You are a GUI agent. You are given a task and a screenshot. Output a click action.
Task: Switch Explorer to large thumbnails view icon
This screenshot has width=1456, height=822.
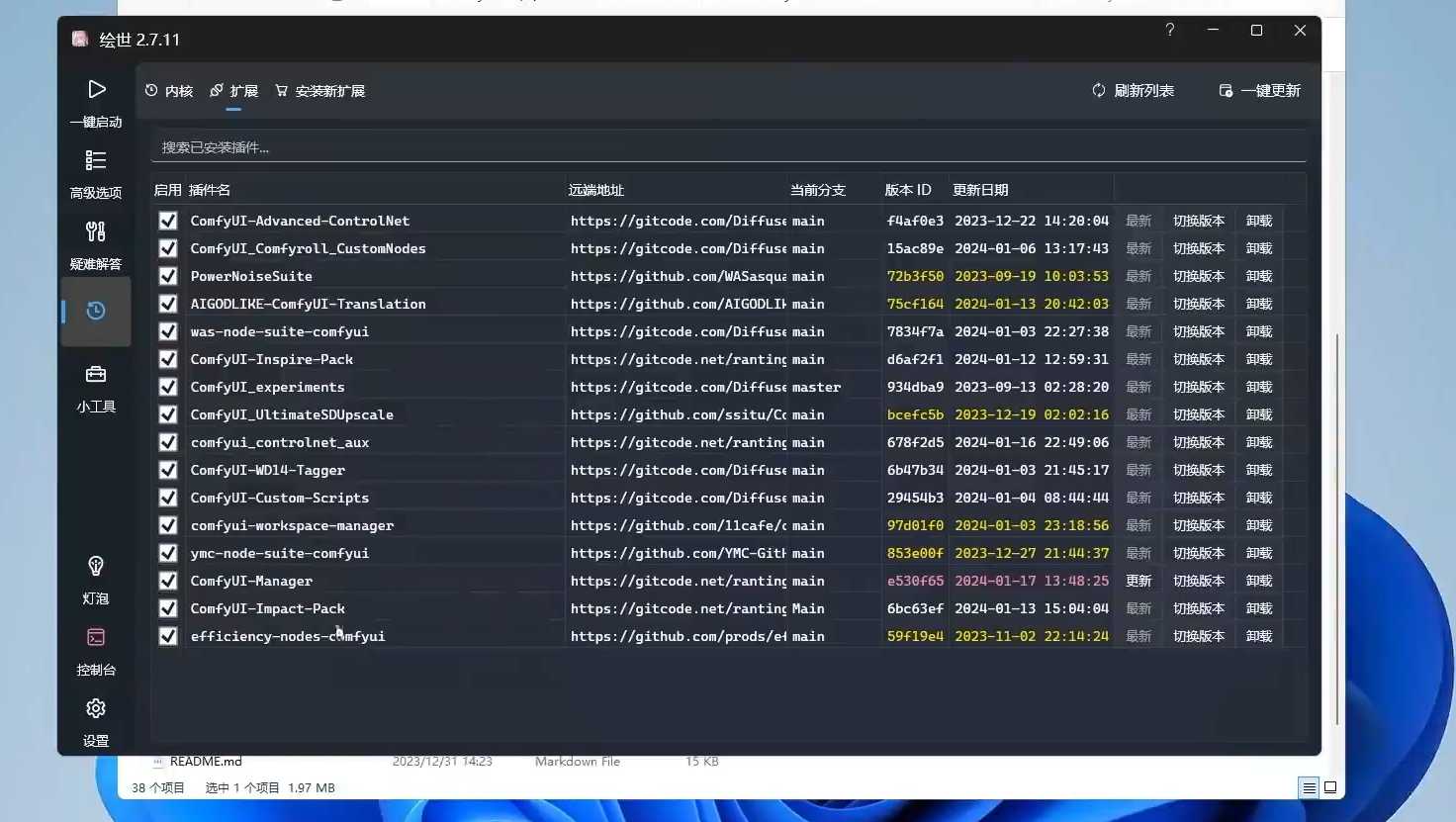tap(1330, 788)
